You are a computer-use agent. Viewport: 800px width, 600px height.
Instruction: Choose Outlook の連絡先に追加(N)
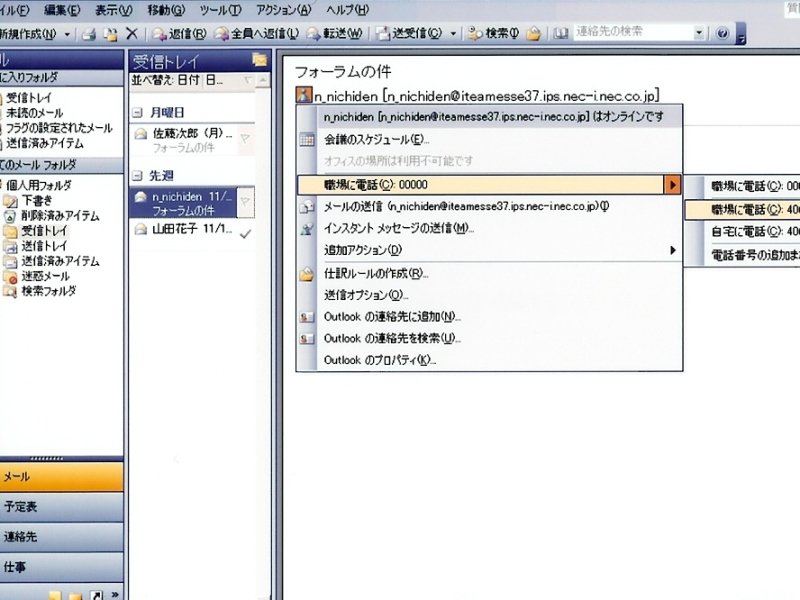[x=489, y=317]
